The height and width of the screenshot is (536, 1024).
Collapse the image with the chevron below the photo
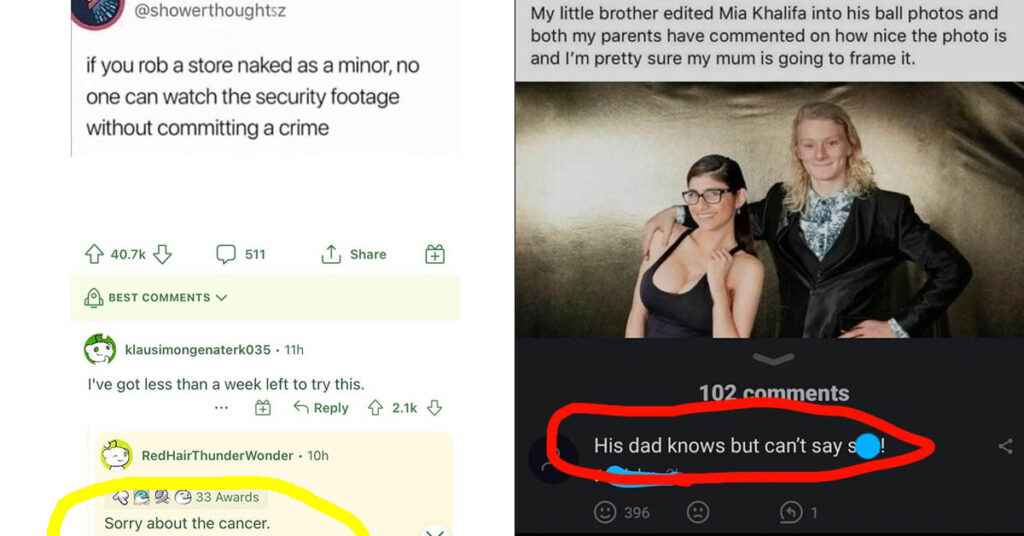(x=774, y=358)
